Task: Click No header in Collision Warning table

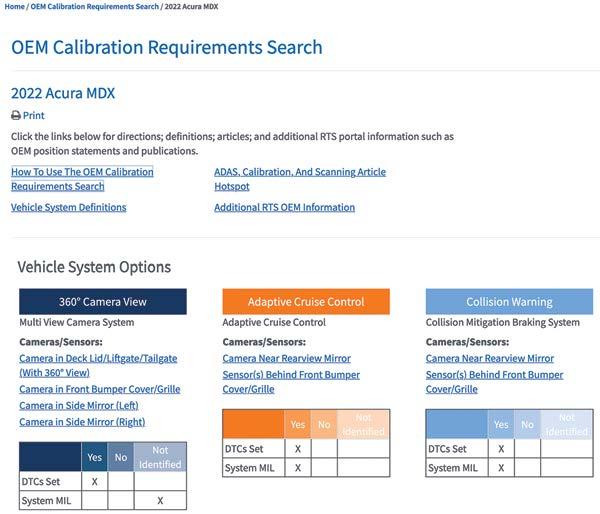Action: click(x=527, y=424)
